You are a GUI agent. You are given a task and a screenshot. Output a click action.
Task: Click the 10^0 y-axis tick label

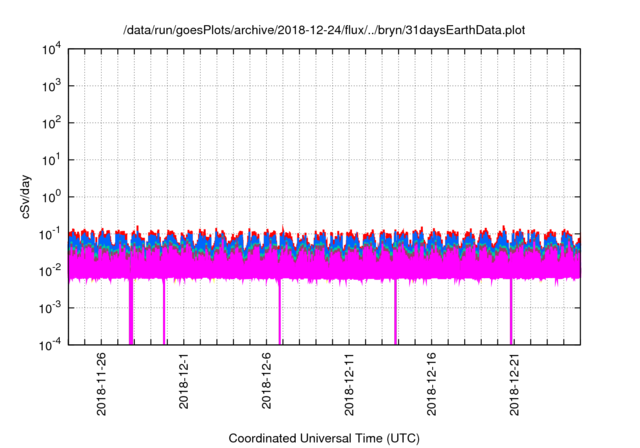(51, 197)
